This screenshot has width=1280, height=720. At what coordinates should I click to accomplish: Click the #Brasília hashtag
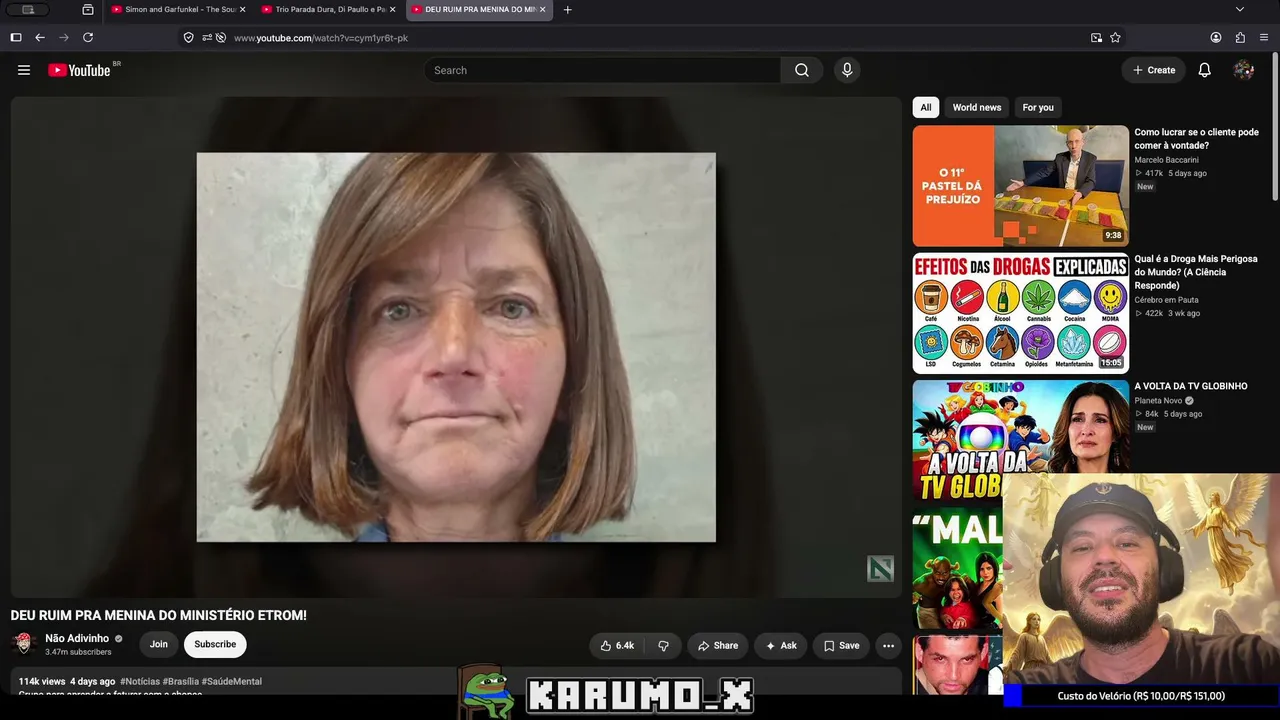pyautogui.click(x=181, y=681)
